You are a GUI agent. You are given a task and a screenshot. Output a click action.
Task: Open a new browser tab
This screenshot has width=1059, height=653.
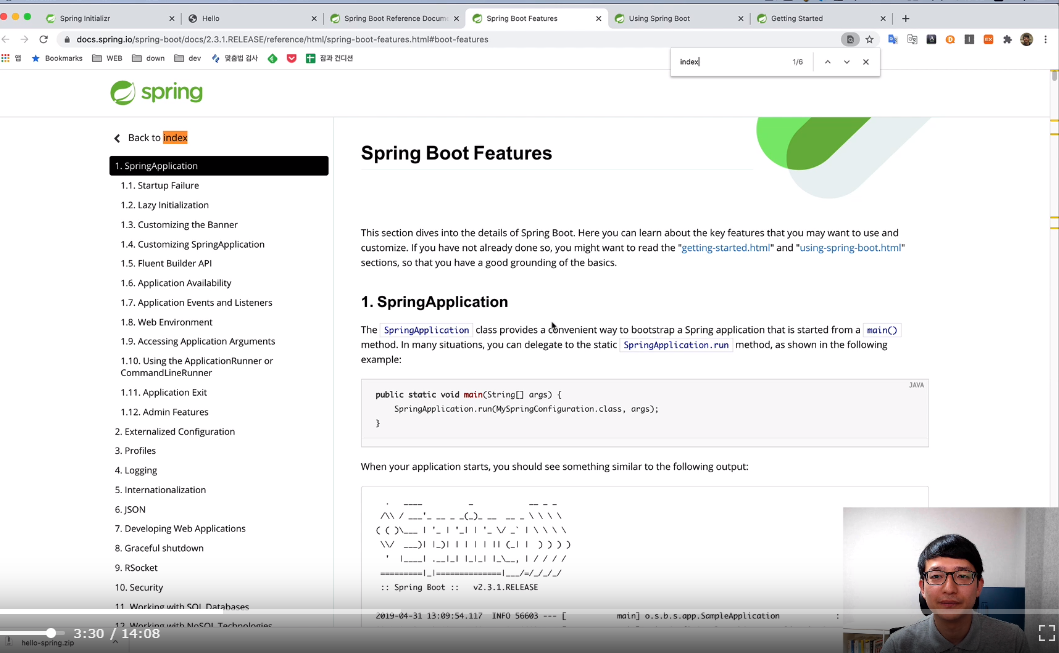point(905,18)
